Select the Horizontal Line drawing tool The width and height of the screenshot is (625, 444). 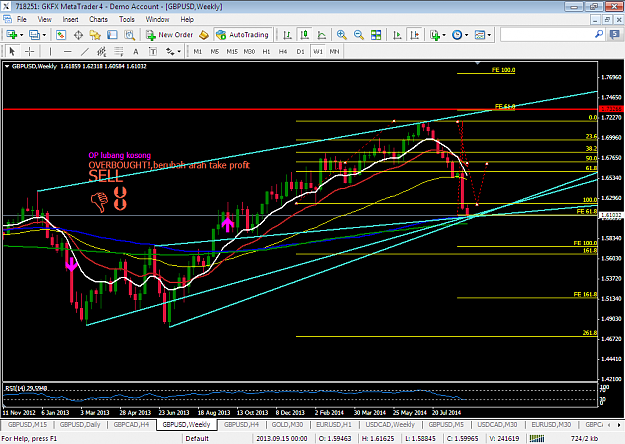67,51
